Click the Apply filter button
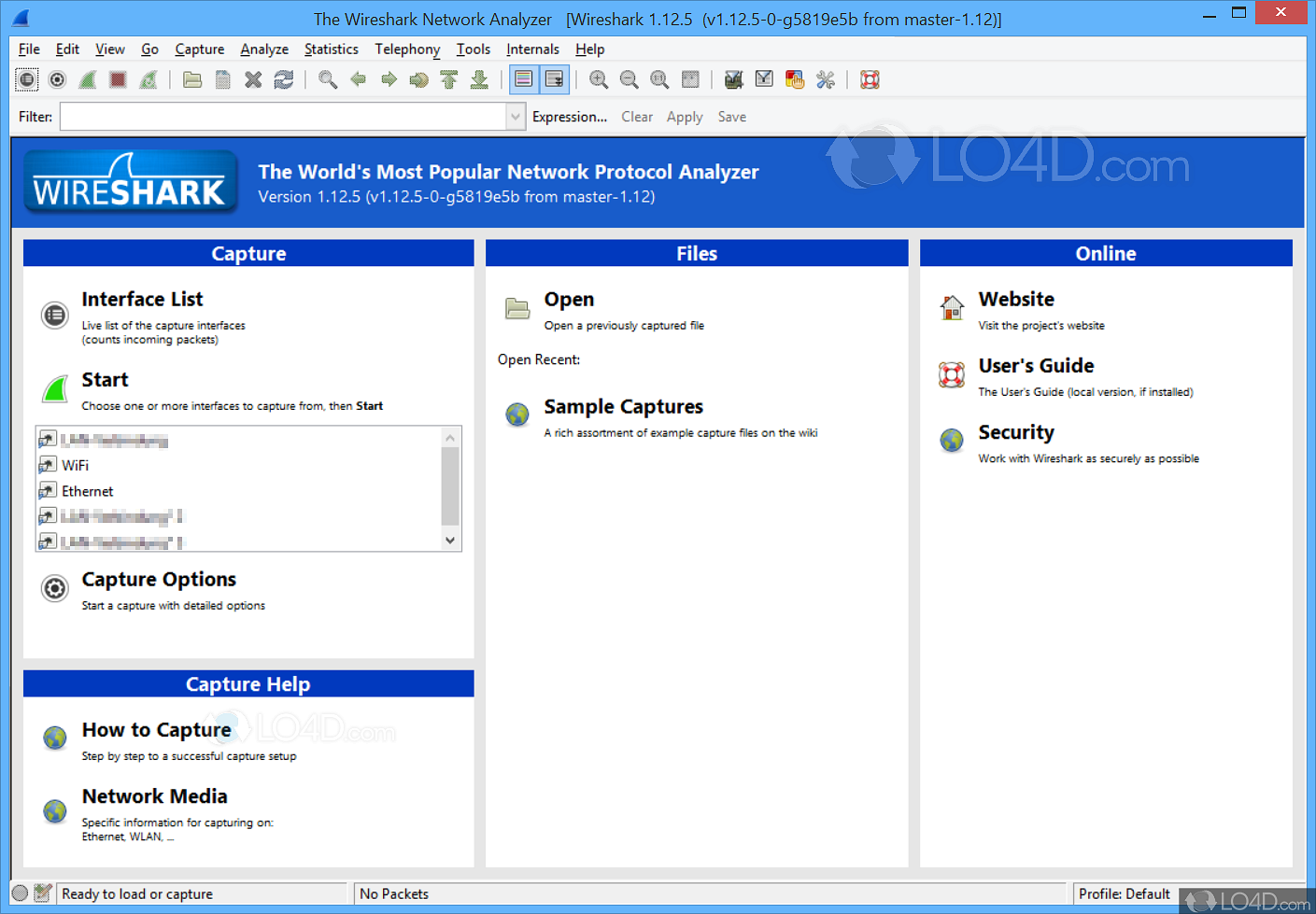Image resolution: width=1316 pixels, height=914 pixels. pyautogui.click(x=685, y=116)
